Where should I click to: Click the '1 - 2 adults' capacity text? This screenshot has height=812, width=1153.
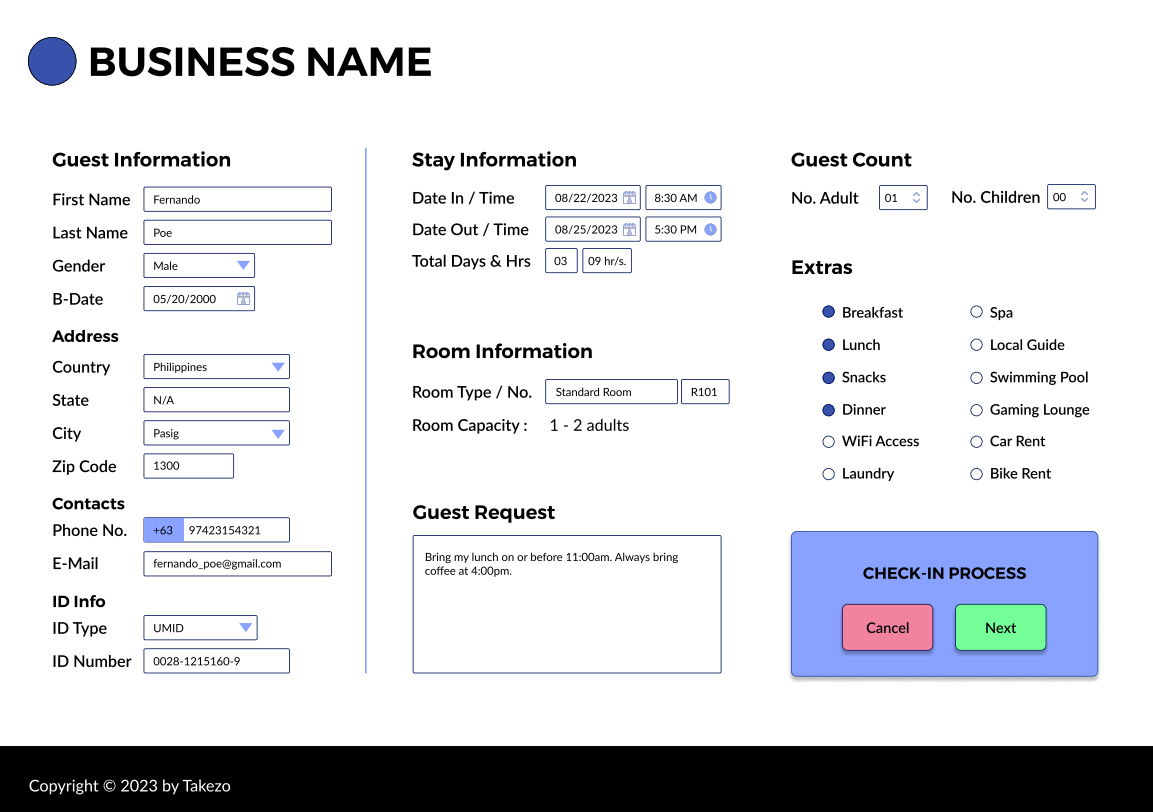[589, 425]
